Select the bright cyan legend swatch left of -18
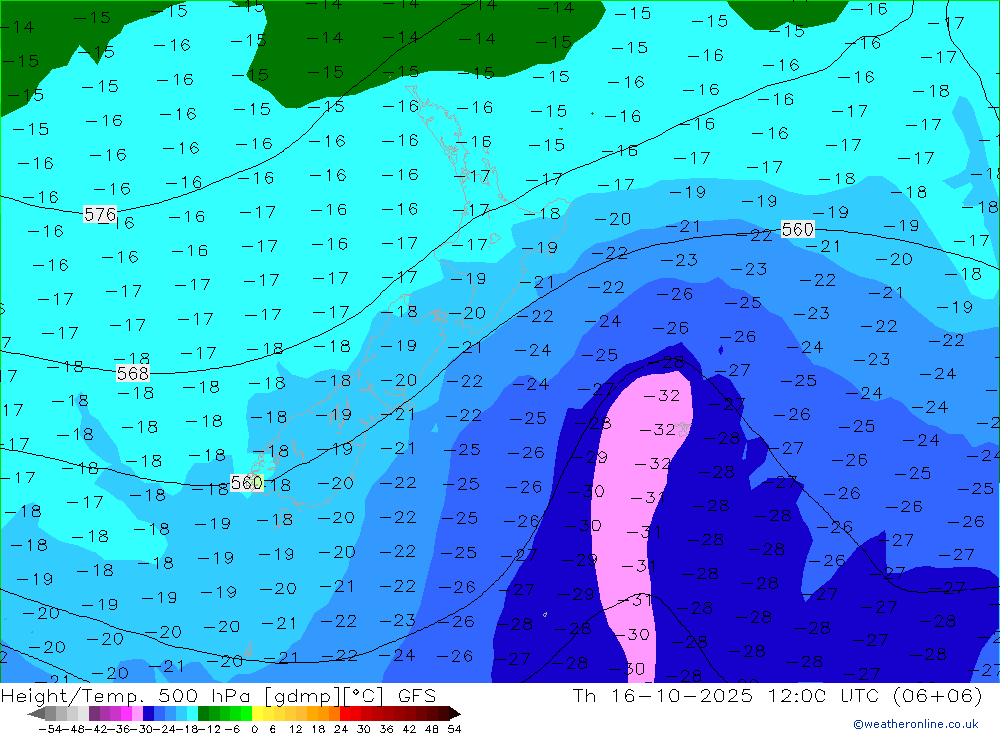 click(x=192, y=713)
